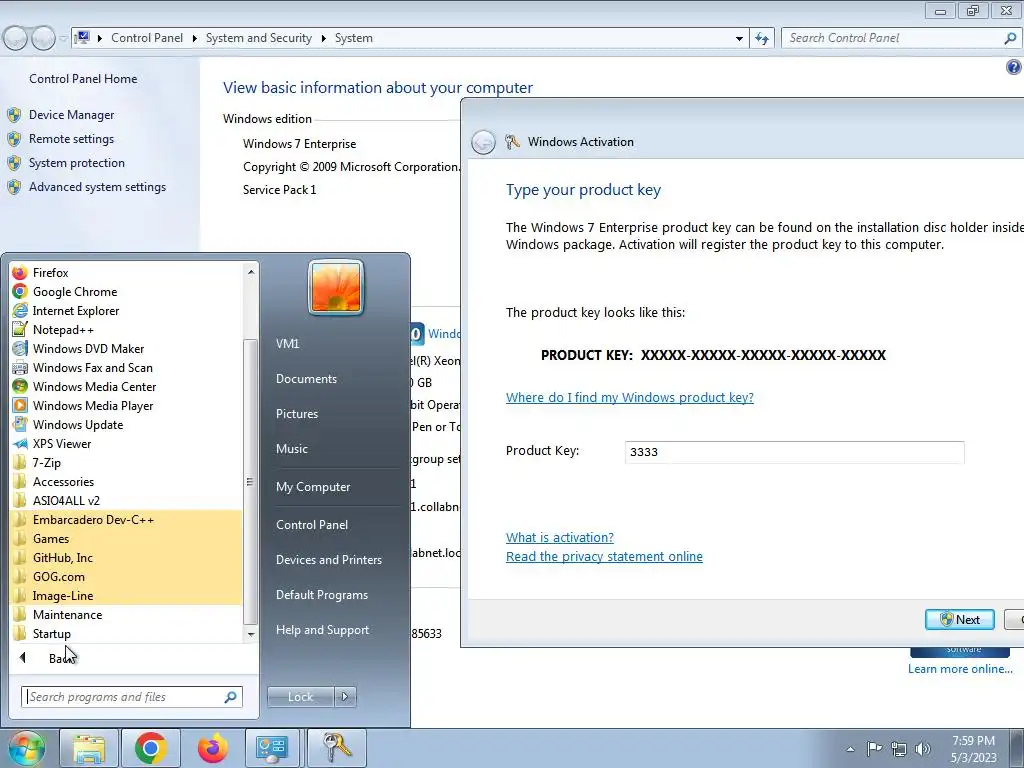Launch Google Chrome from the programs list
Image resolution: width=1024 pixels, height=768 pixels.
[74, 292]
